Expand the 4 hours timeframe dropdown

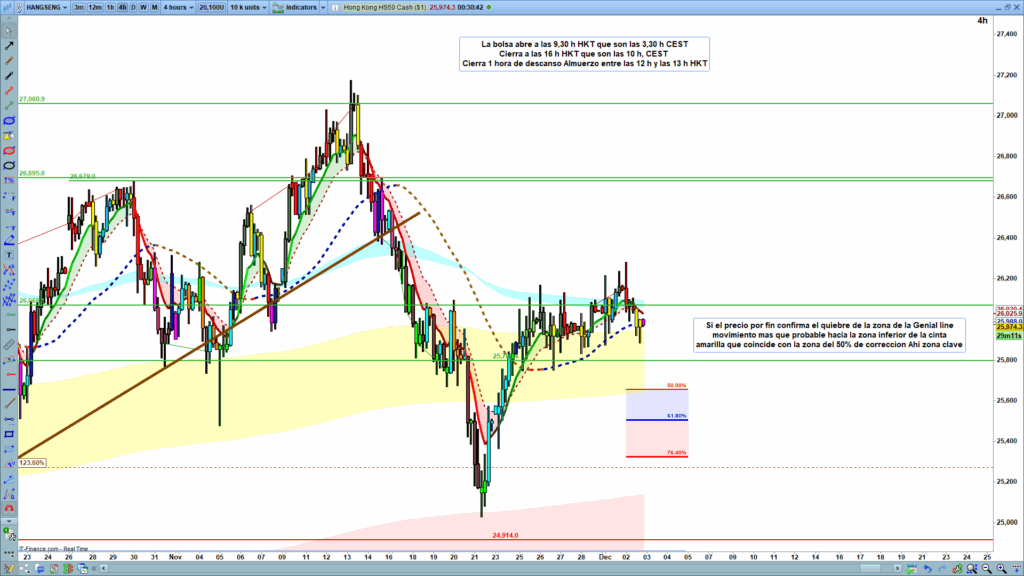click(178, 6)
